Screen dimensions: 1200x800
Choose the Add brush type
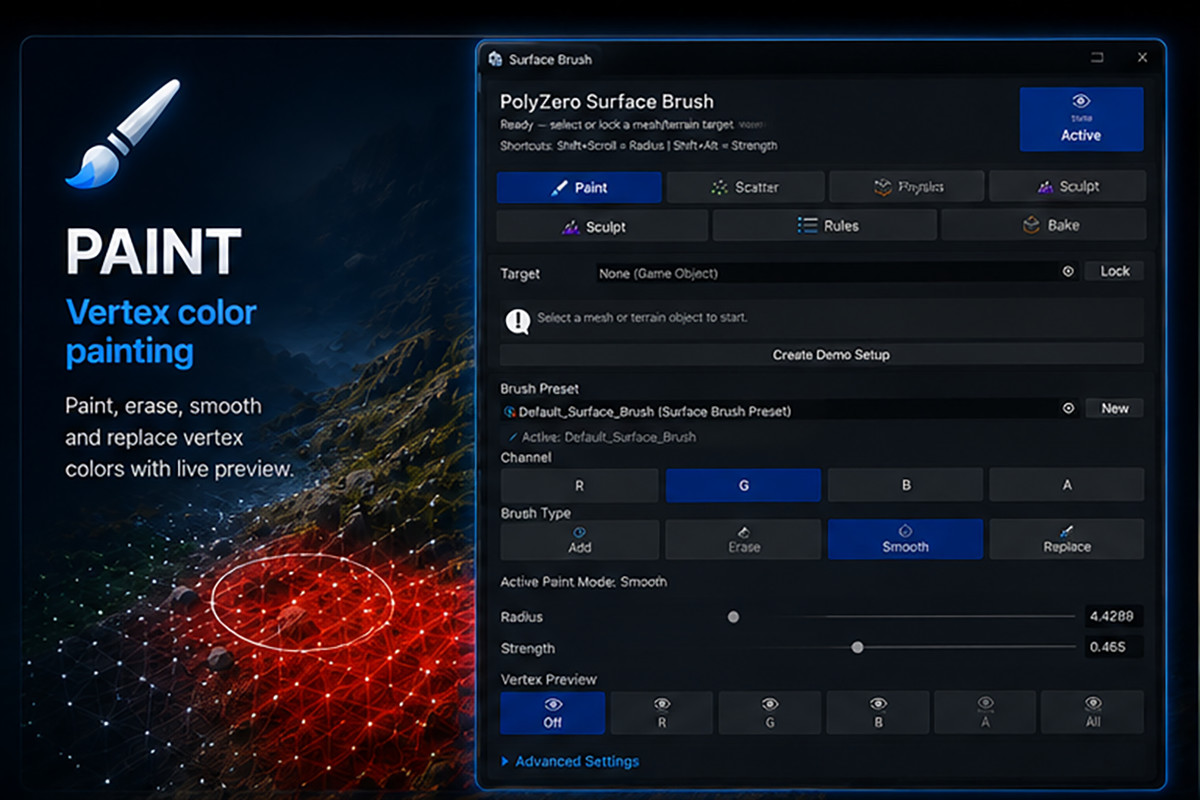[580, 539]
